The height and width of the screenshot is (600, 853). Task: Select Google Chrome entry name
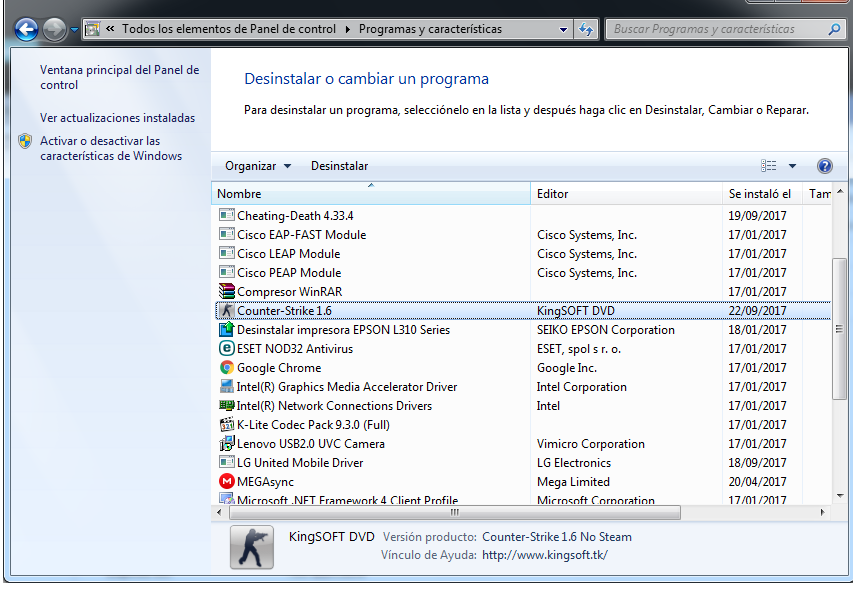(x=279, y=368)
